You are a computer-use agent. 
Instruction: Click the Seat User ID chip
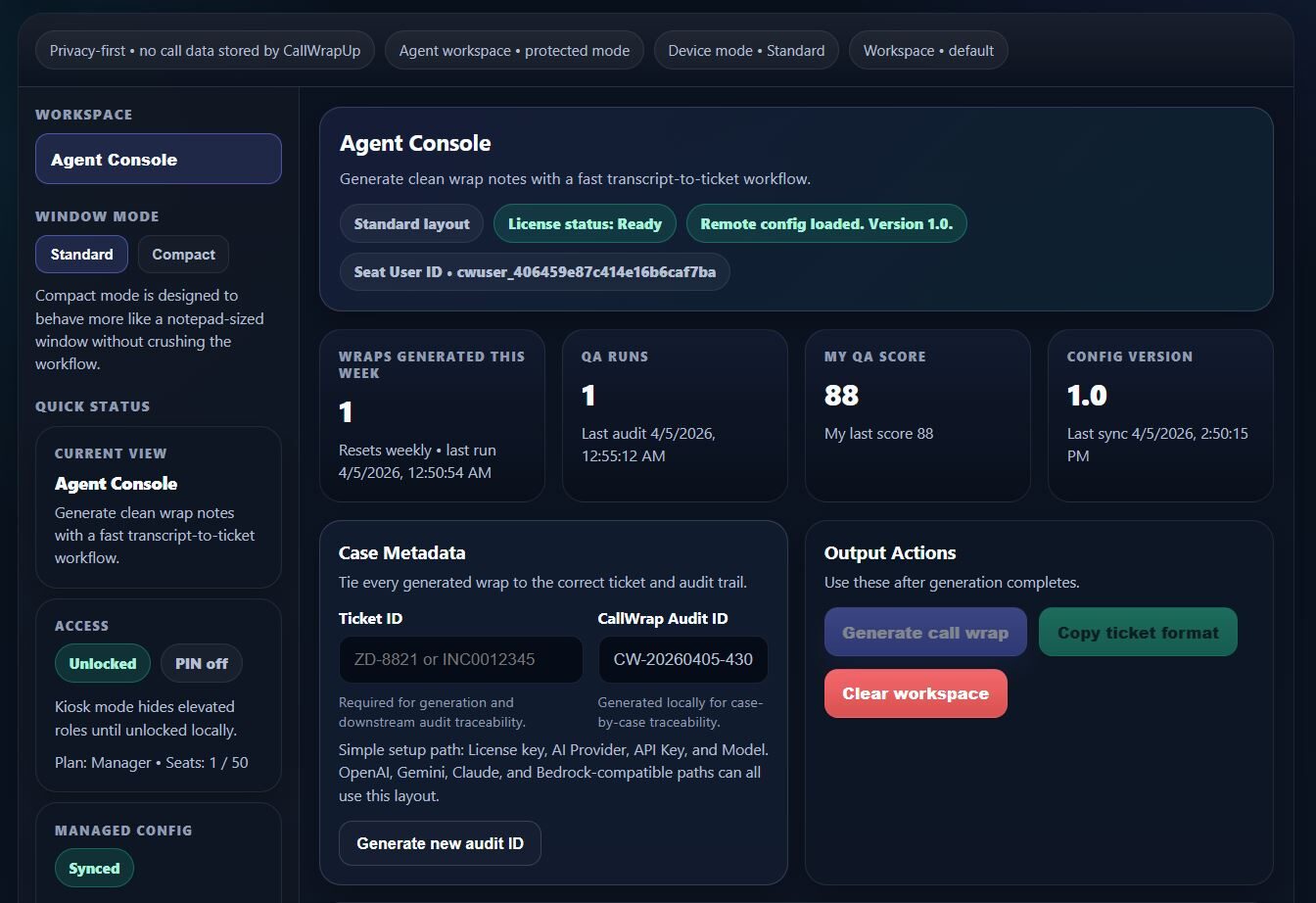pos(535,271)
